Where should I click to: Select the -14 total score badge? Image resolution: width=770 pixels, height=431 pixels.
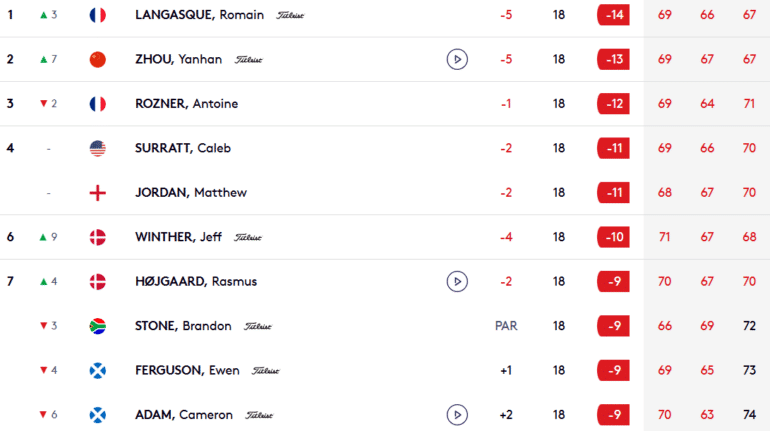click(x=613, y=15)
